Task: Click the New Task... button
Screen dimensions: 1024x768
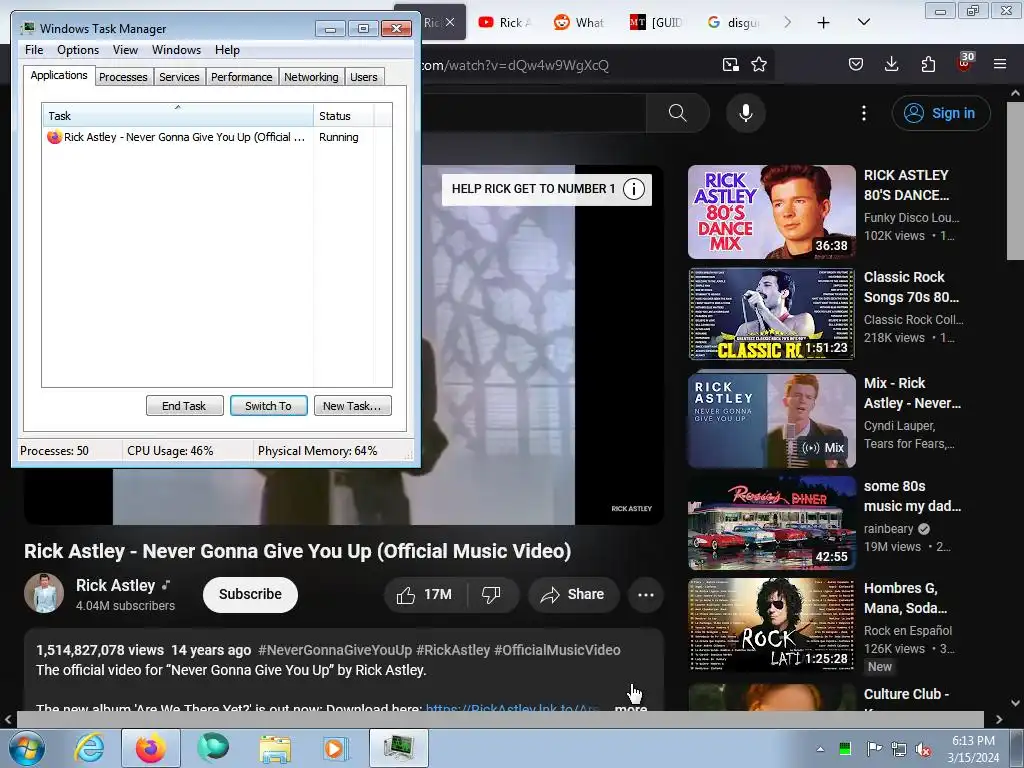Action: pyautogui.click(x=352, y=406)
